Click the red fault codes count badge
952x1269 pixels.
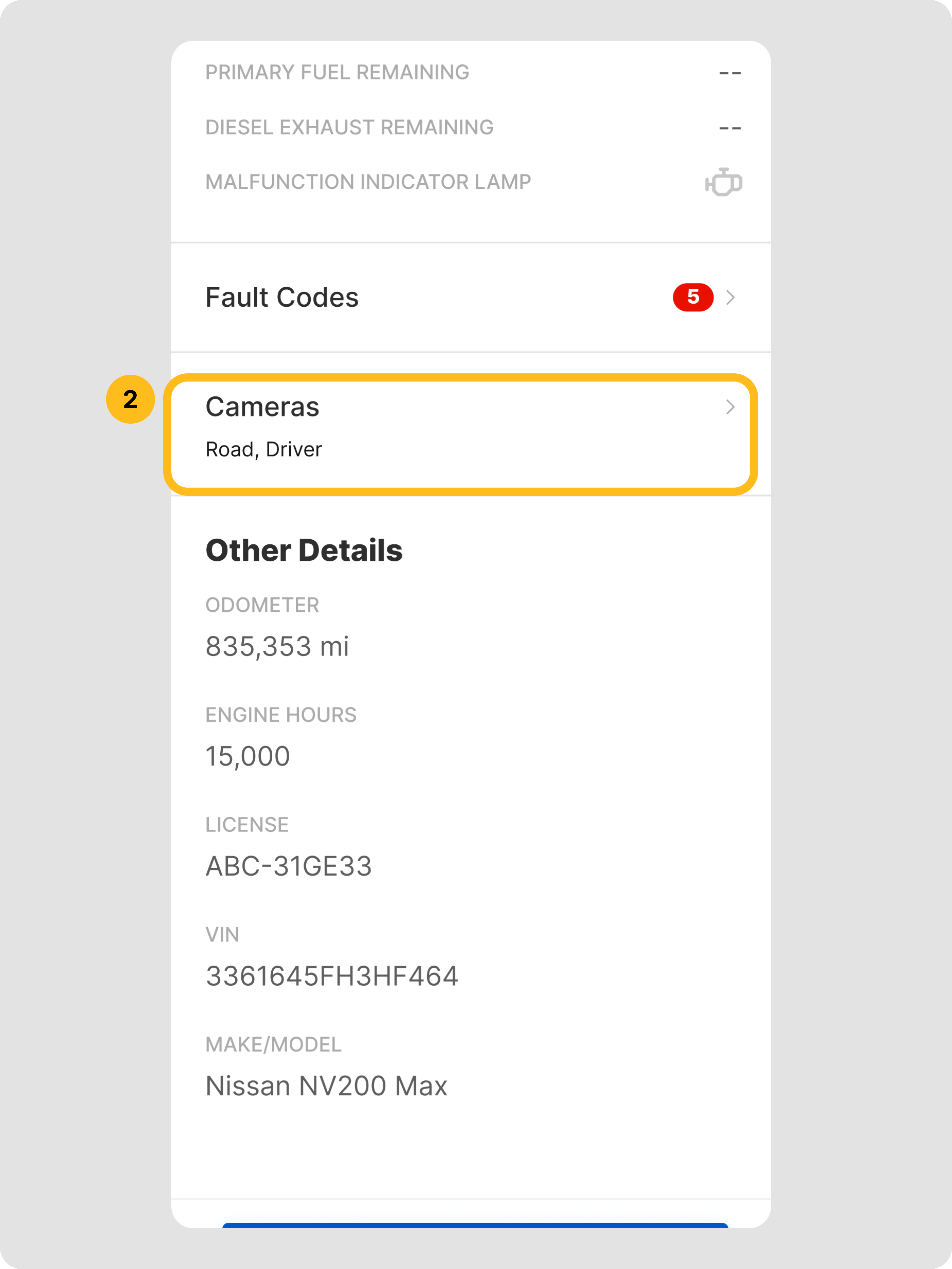(x=693, y=297)
